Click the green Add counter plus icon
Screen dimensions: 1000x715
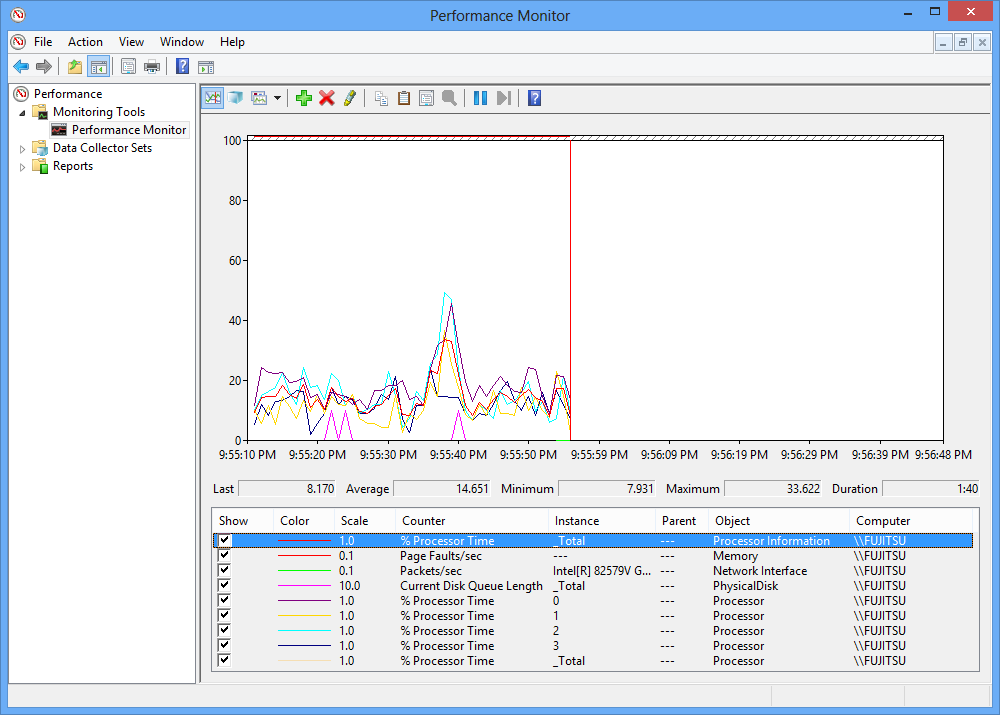click(304, 98)
